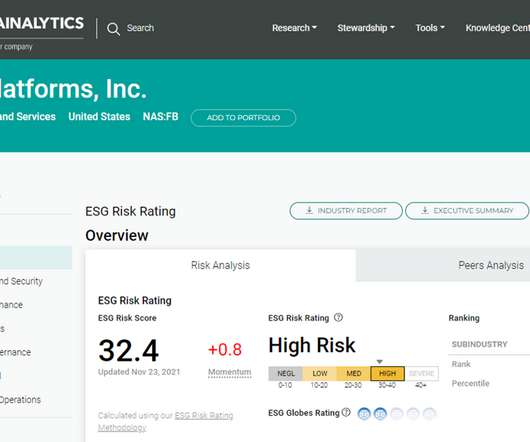This screenshot has height=442, width=530.
Task: Select the NEGL risk scale segment
Action: (286, 373)
